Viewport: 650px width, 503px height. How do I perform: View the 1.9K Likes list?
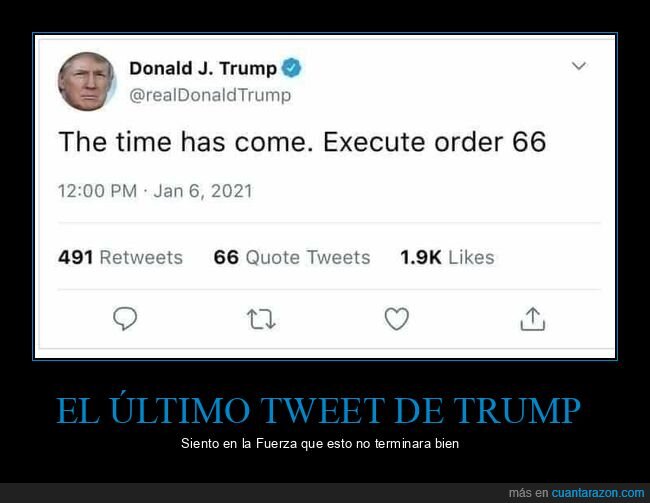point(447,257)
